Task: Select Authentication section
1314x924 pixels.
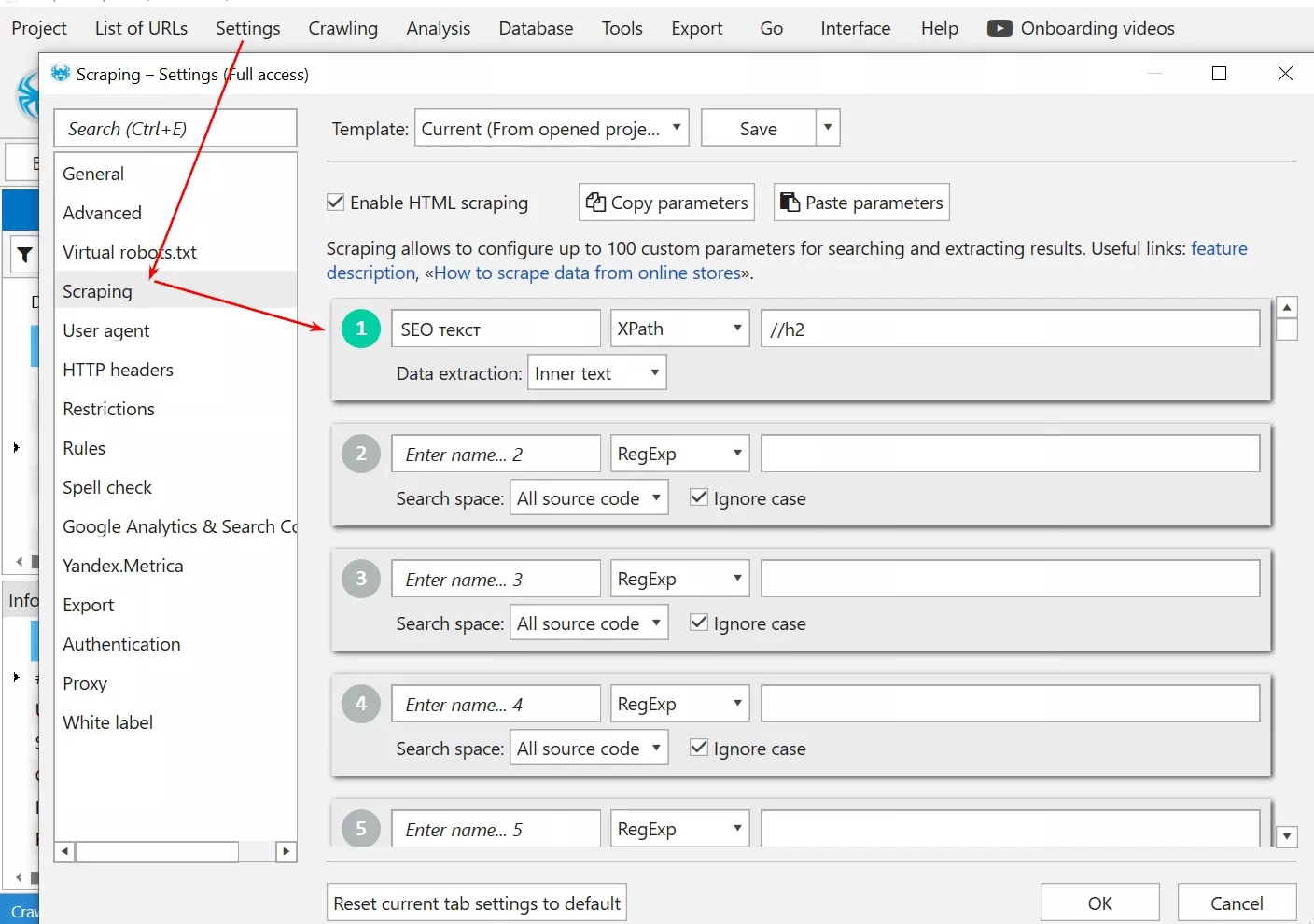Action: coord(175,644)
